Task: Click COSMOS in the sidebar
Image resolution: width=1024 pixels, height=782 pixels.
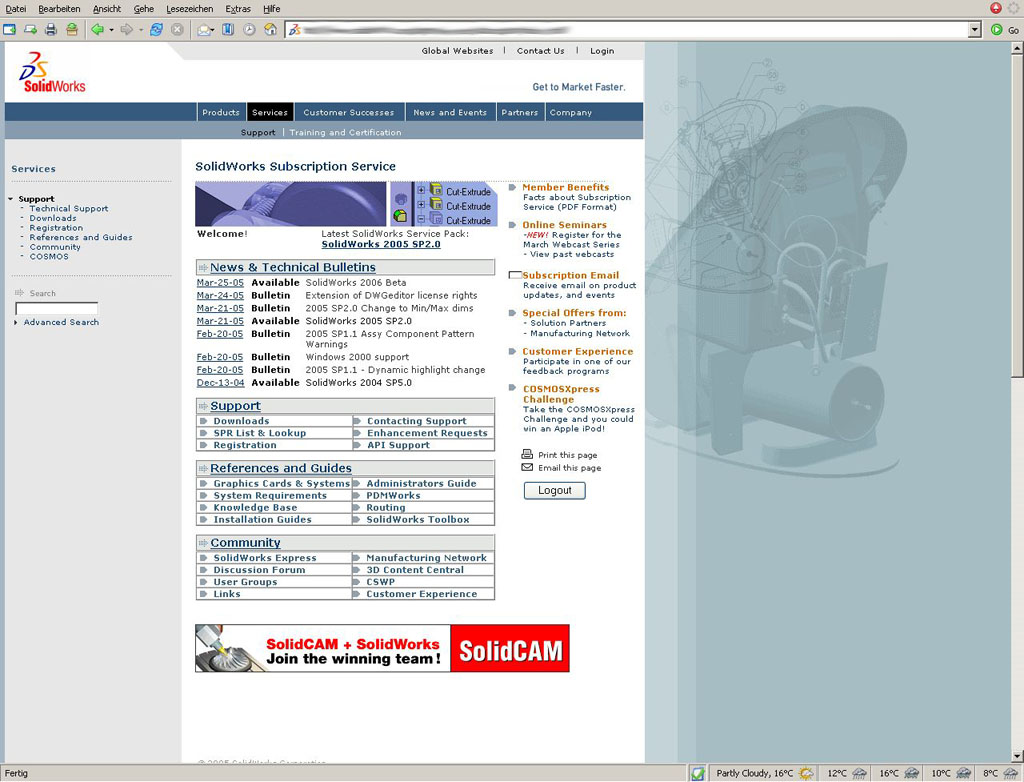Action: [x=49, y=257]
